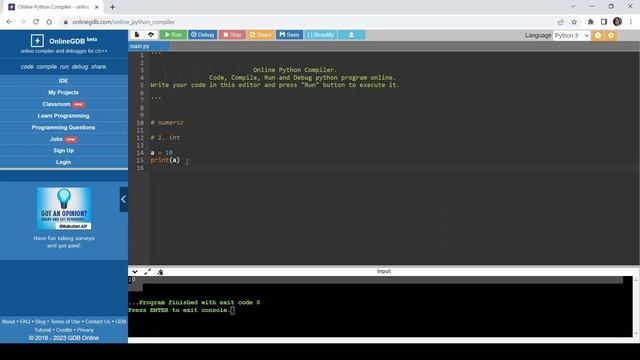Viewport: 640px width, 360px height.
Task: Reload the page with the browser refresh icon
Action: (x=36, y=22)
